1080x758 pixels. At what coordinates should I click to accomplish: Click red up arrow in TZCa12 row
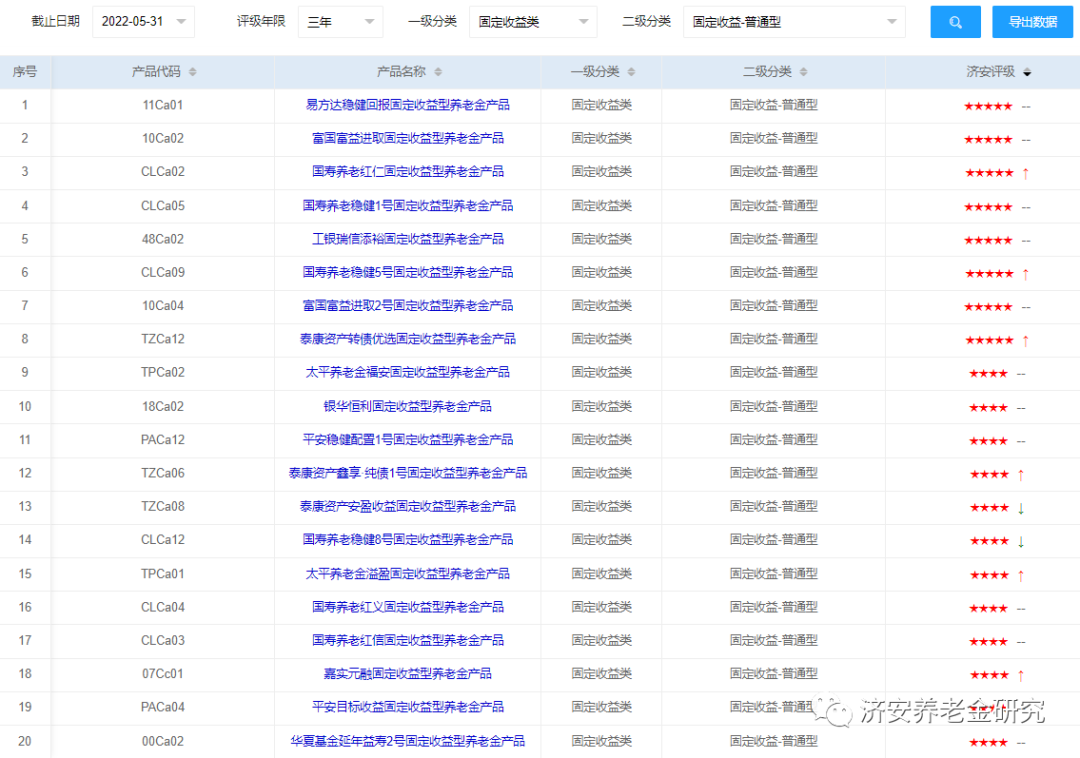1026,341
